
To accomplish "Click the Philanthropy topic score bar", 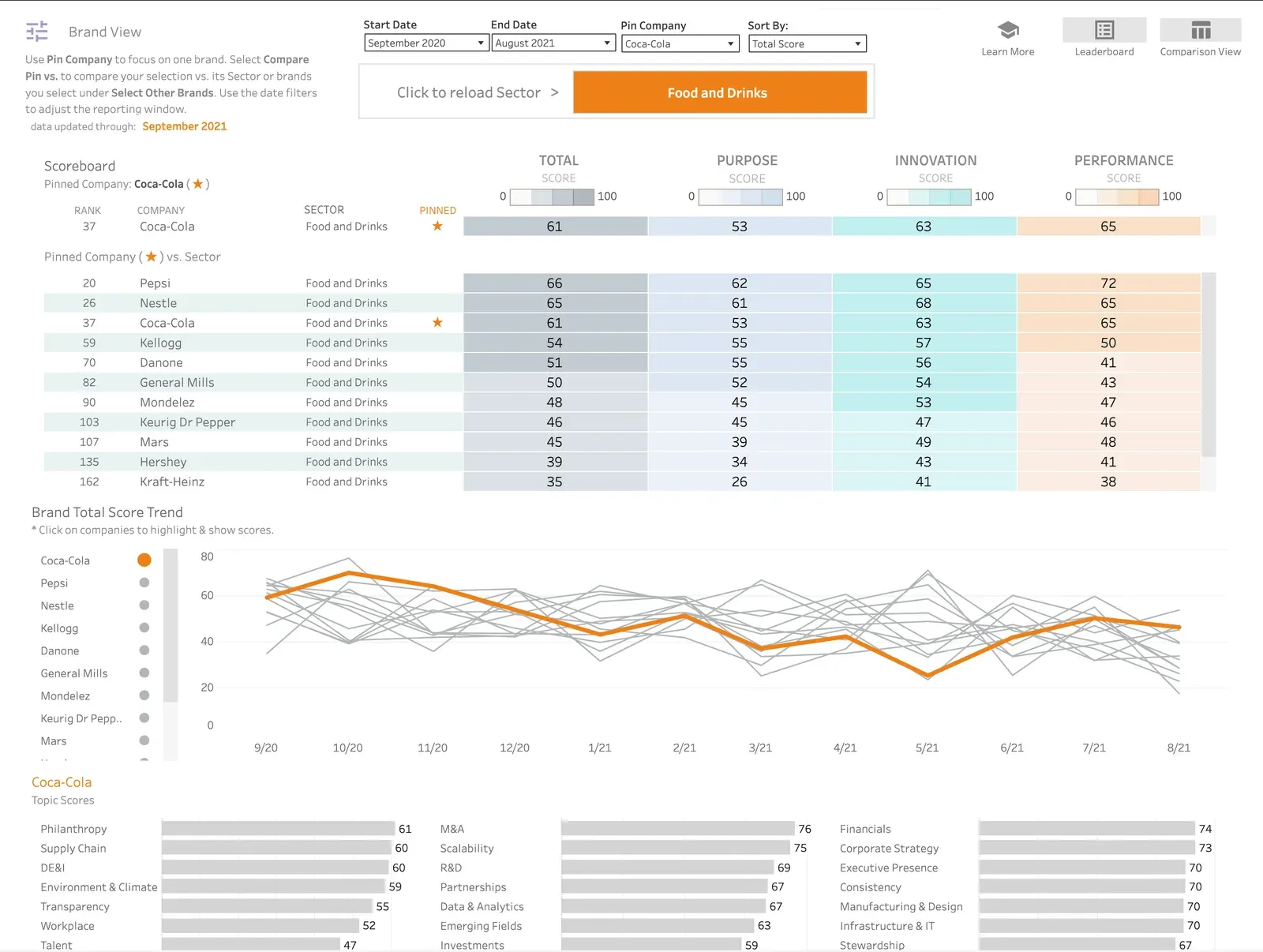I will (279, 829).
